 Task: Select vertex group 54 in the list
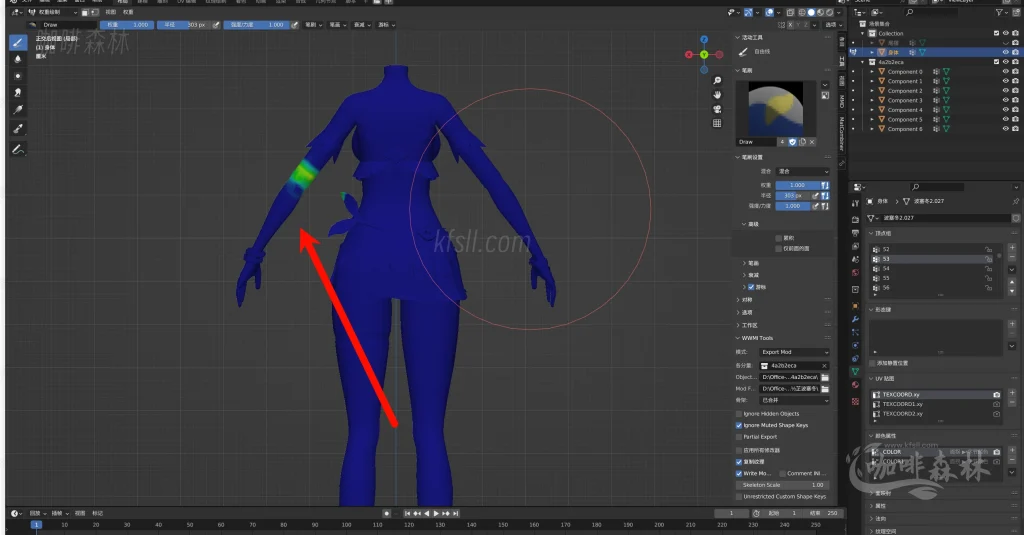coord(933,268)
